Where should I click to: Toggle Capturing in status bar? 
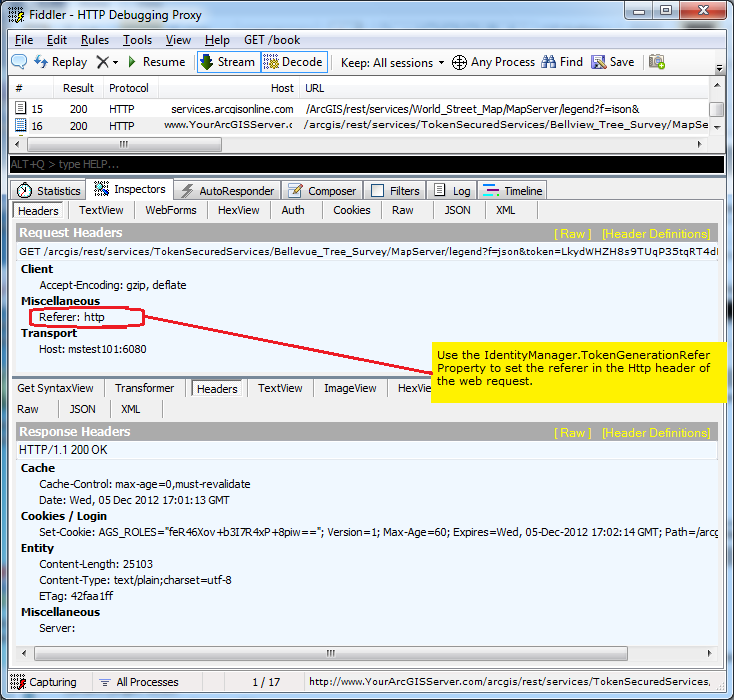[x=43, y=682]
